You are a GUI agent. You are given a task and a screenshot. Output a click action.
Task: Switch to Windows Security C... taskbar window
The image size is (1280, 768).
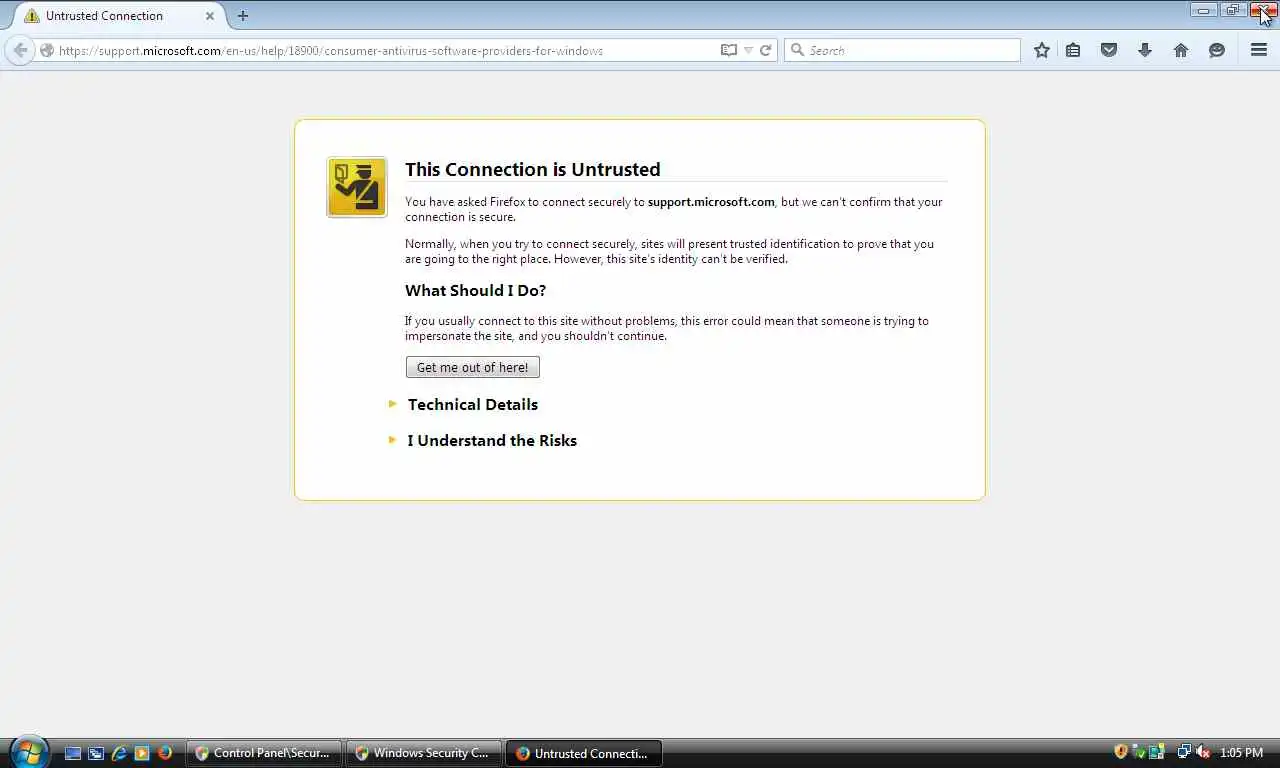pyautogui.click(x=423, y=753)
